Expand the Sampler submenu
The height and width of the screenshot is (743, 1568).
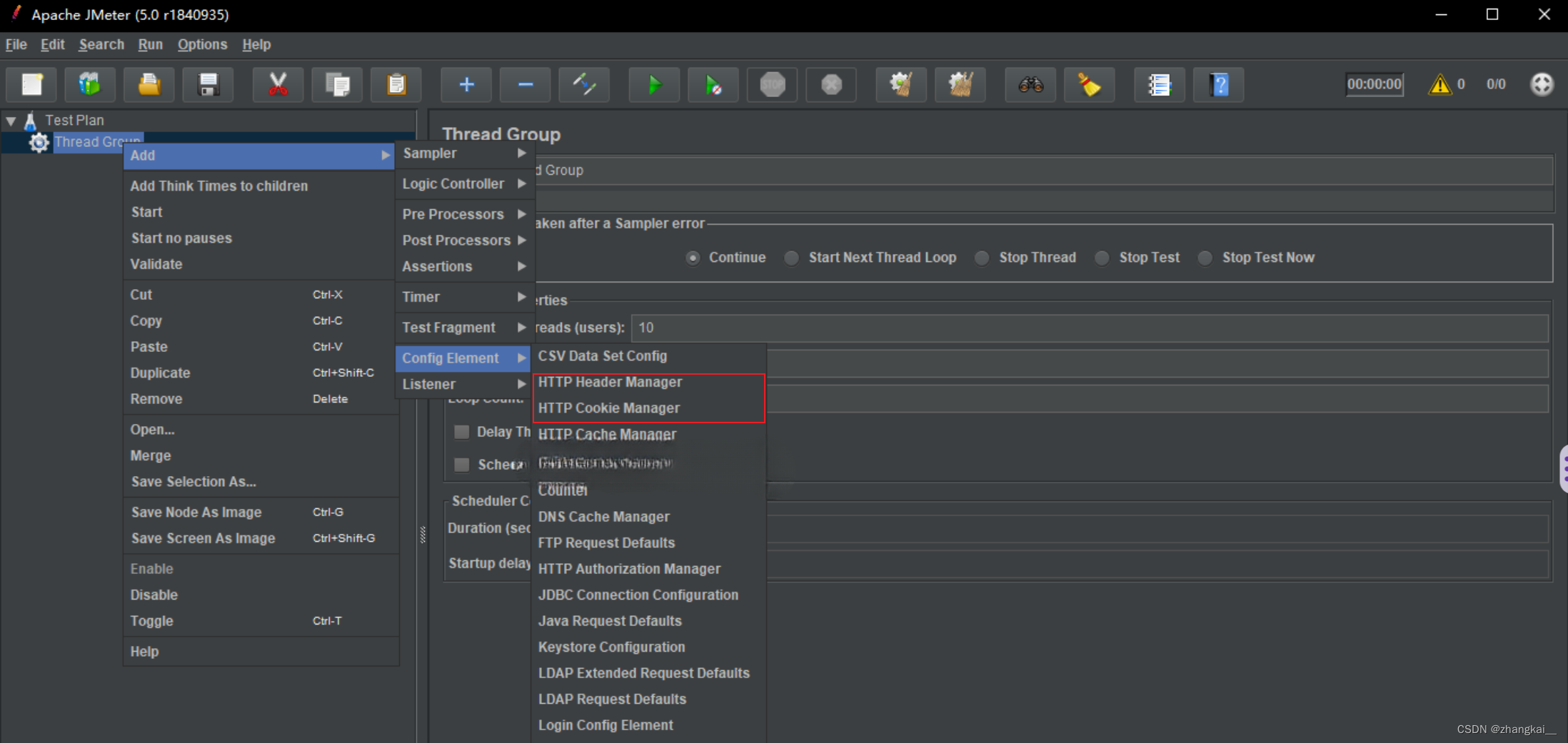(x=464, y=153)
